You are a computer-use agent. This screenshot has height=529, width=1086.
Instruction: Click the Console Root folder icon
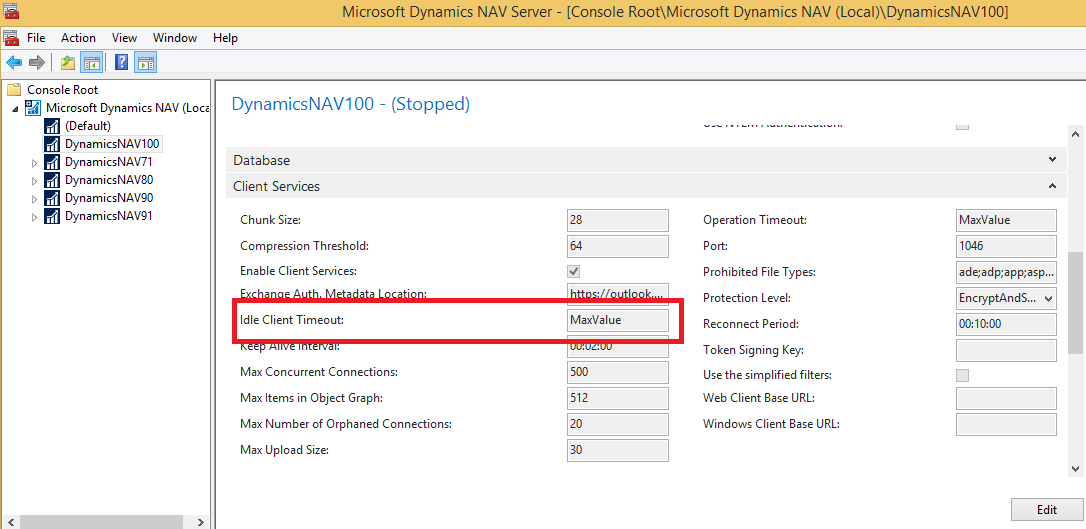pyautogui.click(x=14, y=89)
